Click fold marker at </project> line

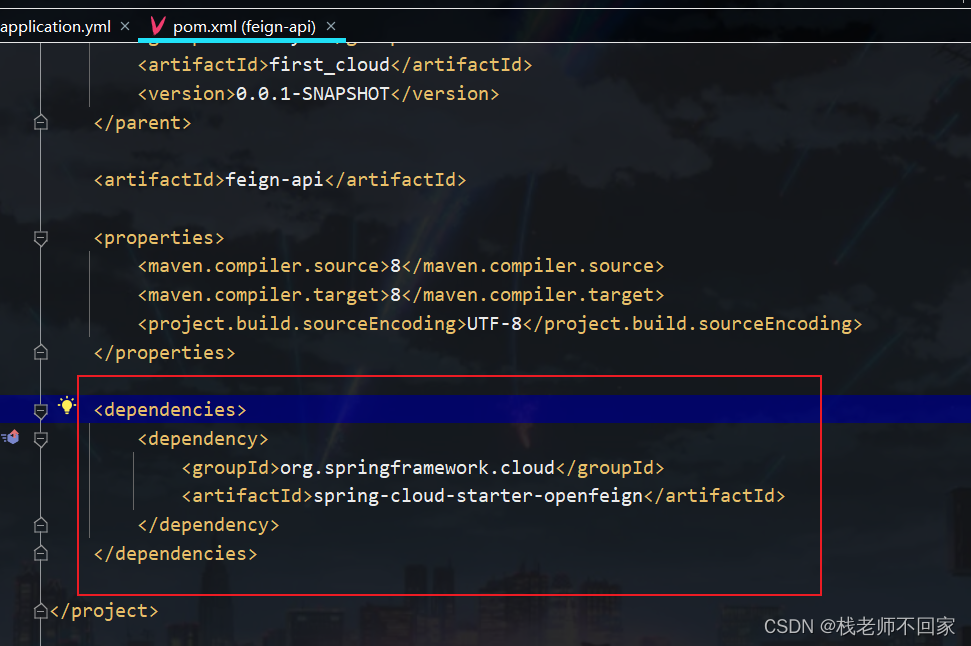pyautogui.click(x=41, y=611)
